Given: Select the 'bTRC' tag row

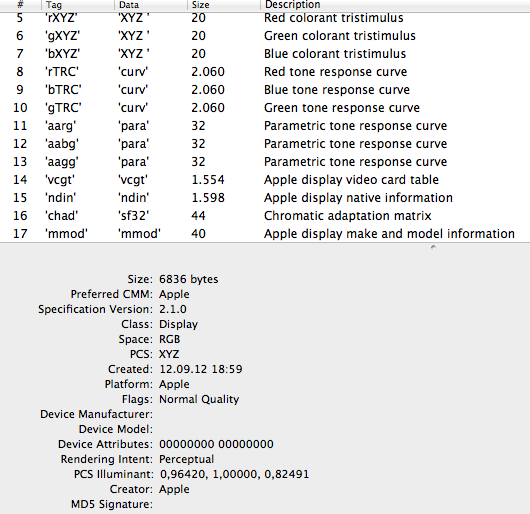Looking at the screenshot, I should pos(265,90).
